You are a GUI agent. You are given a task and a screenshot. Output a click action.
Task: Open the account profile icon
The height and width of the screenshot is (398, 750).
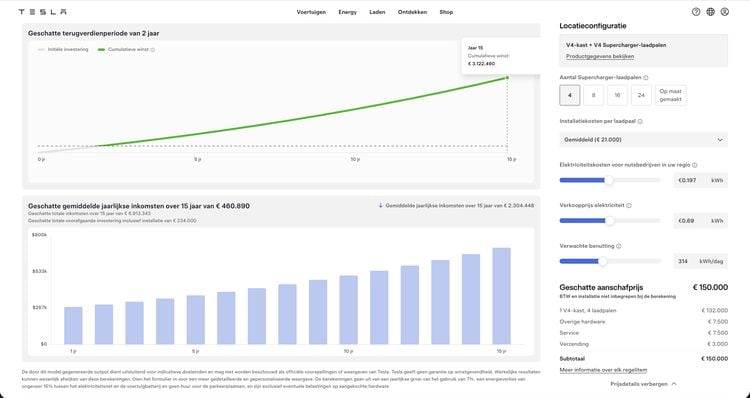pyautogui.click(x=725, y=12)
